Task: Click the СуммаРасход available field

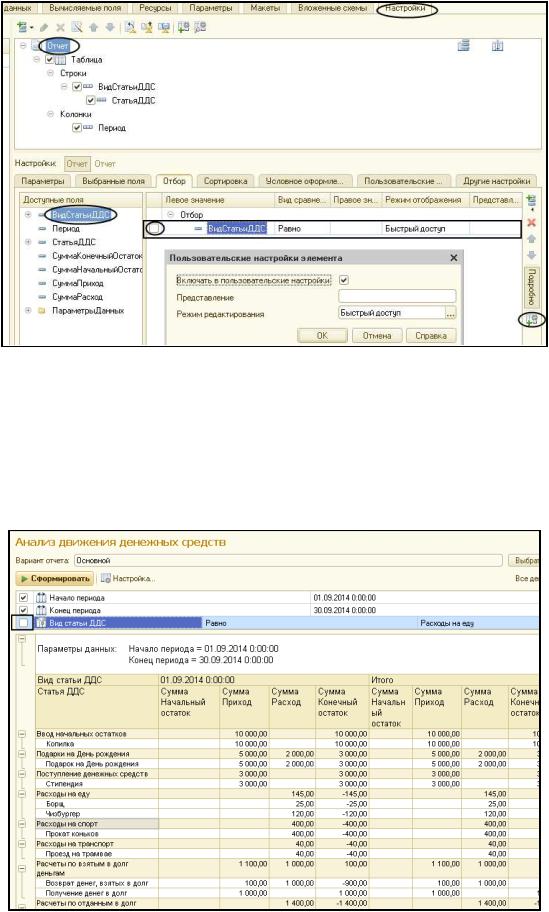Action: 77,297
